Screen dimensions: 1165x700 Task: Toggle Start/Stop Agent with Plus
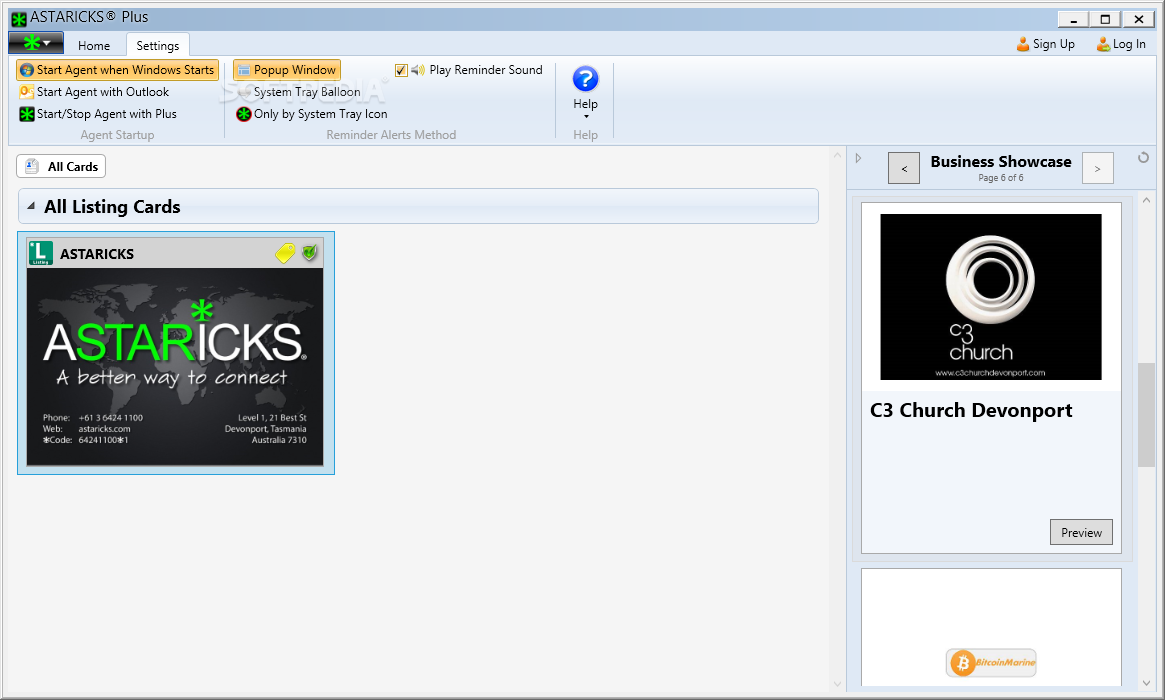98,114
